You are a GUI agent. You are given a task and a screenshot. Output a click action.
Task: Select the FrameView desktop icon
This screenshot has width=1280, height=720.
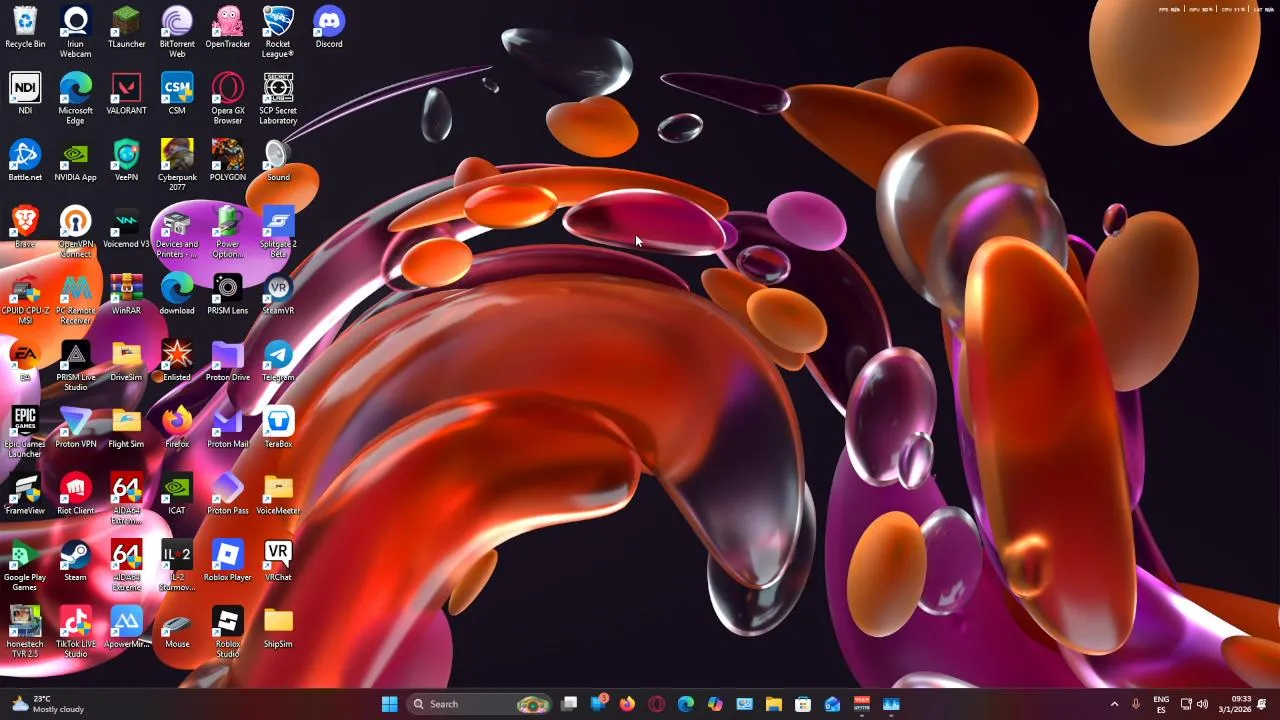pos(25,495)
